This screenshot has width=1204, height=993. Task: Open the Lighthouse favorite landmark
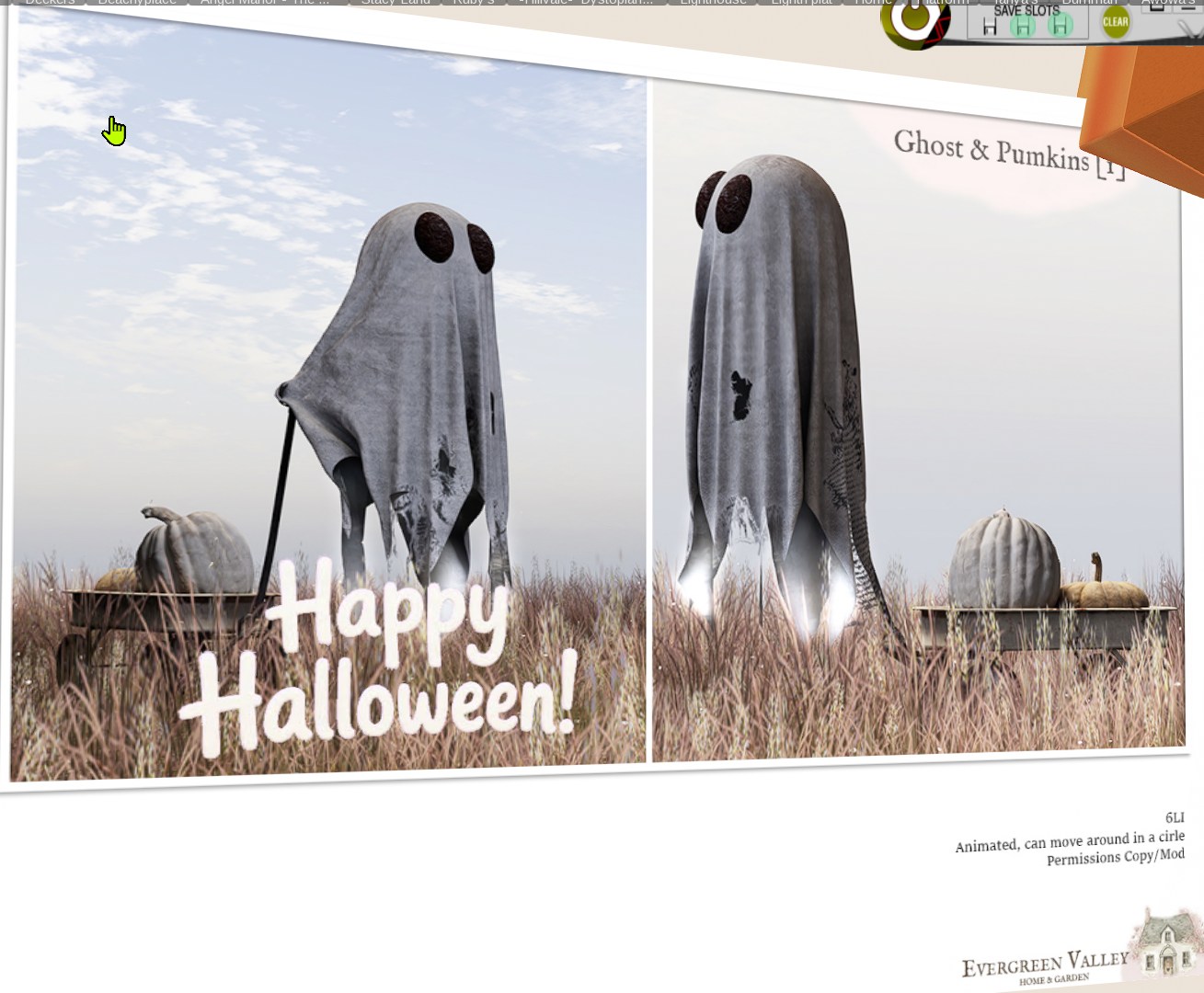(x=713, y=3)
